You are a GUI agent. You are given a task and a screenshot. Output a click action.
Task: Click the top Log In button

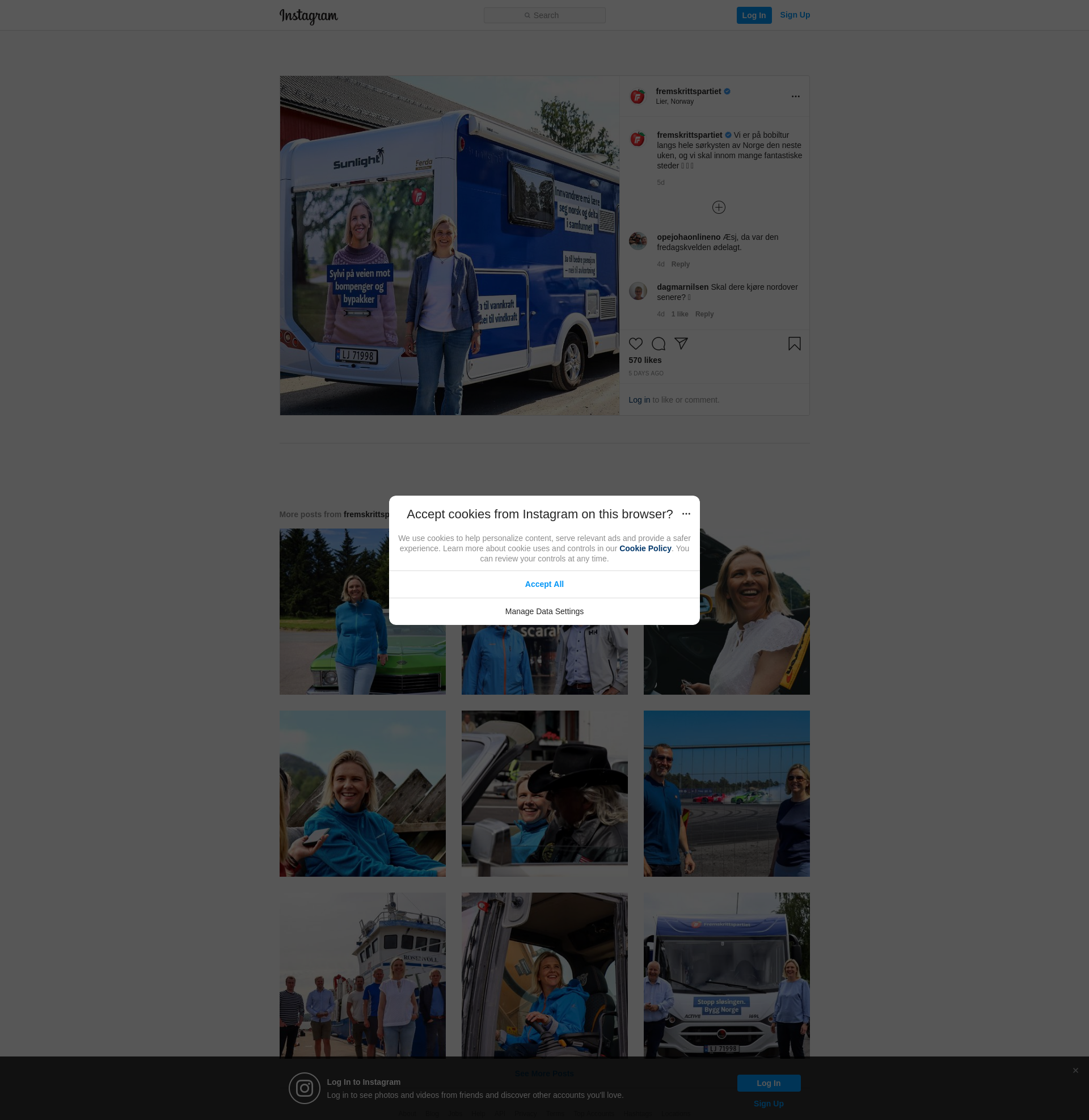pyautogui.click(x=754, y=15)
